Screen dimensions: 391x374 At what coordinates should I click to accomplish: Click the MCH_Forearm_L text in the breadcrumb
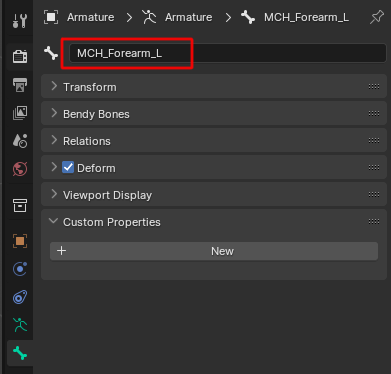point(306,17)
